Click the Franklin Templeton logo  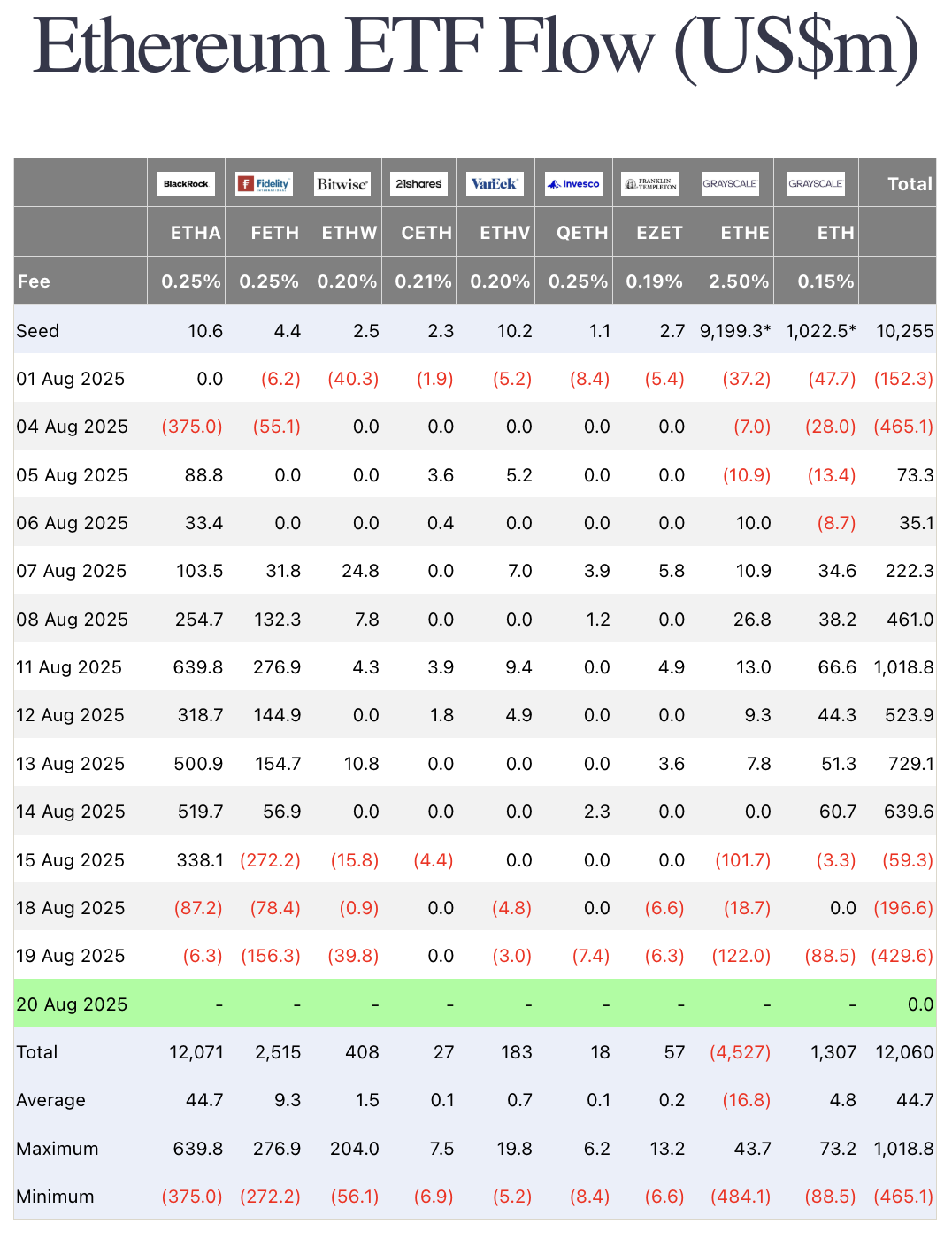click(x=650, y=184)
